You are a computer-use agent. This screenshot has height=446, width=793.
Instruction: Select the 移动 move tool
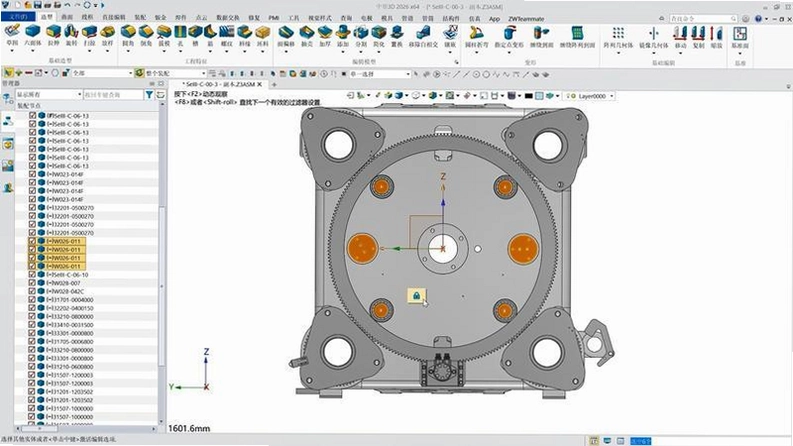click(681, 36)
